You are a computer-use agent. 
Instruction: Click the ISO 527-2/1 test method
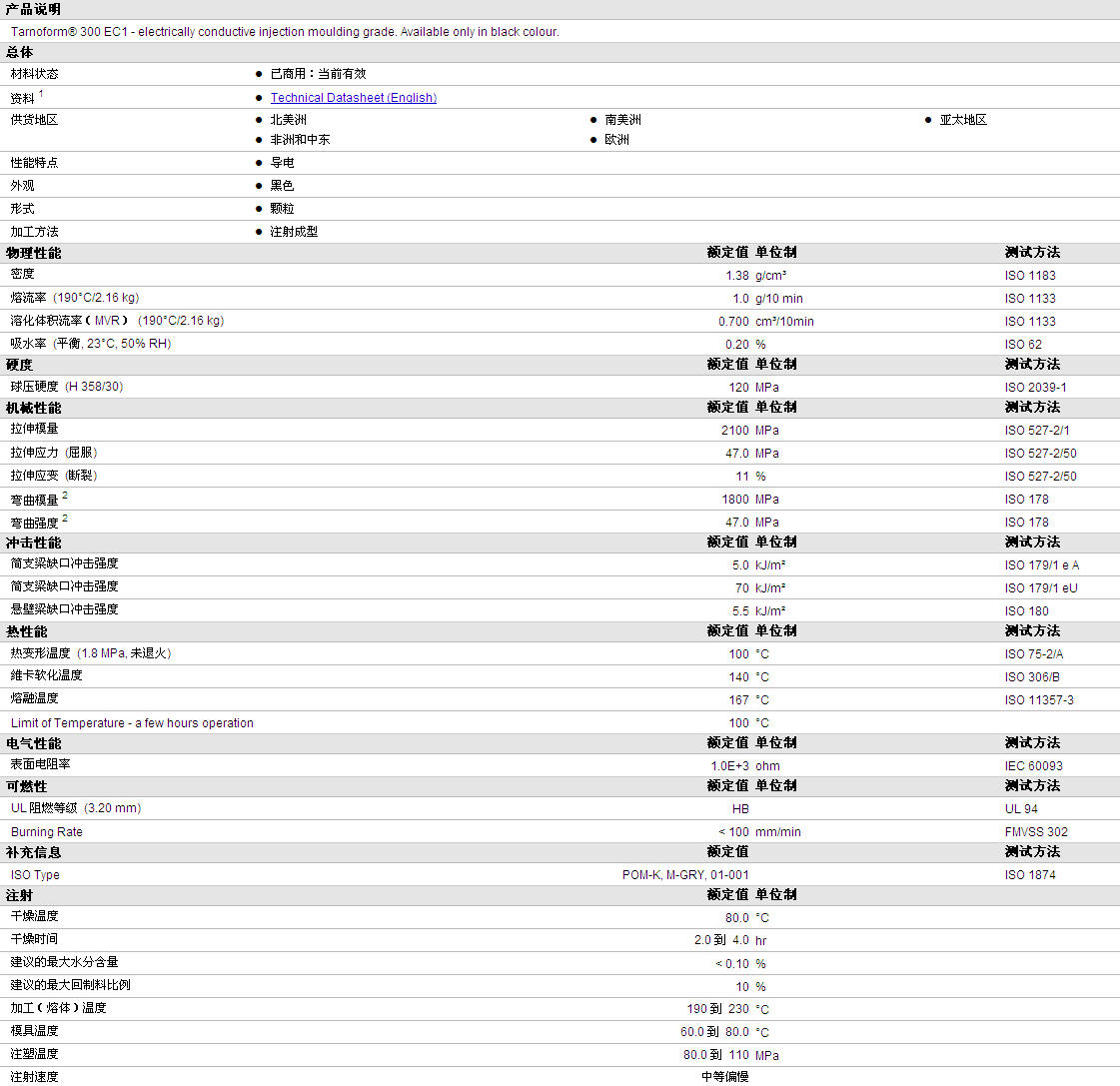click(x=1037, y=431)
